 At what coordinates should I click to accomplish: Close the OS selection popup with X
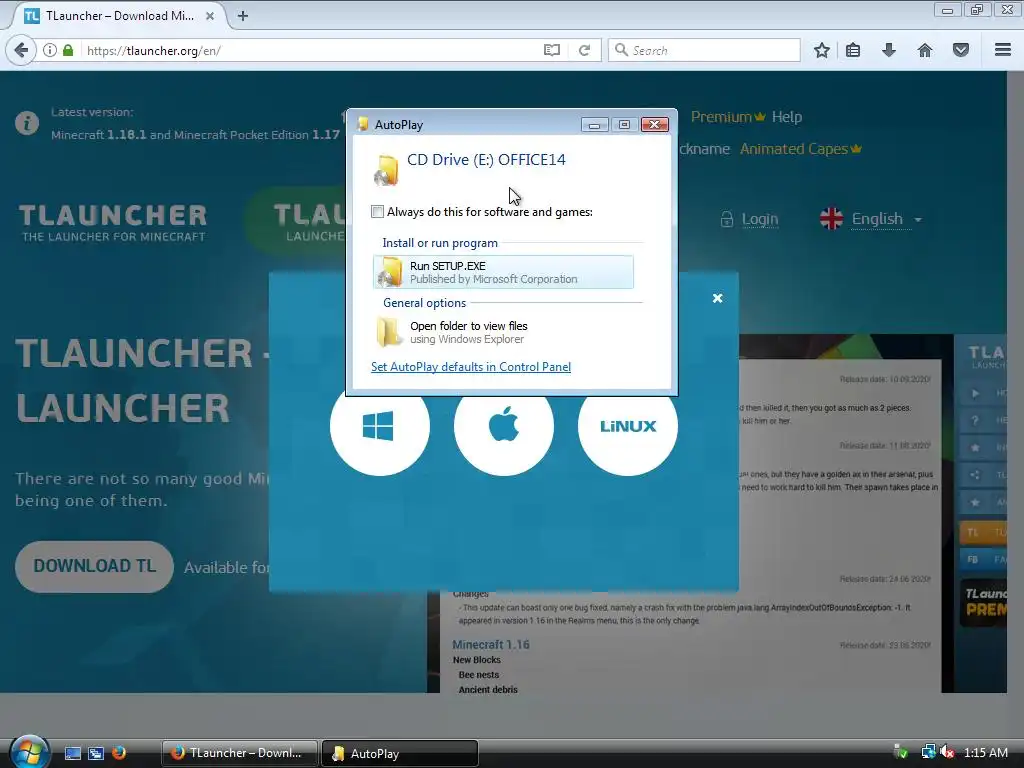[718, 298]
